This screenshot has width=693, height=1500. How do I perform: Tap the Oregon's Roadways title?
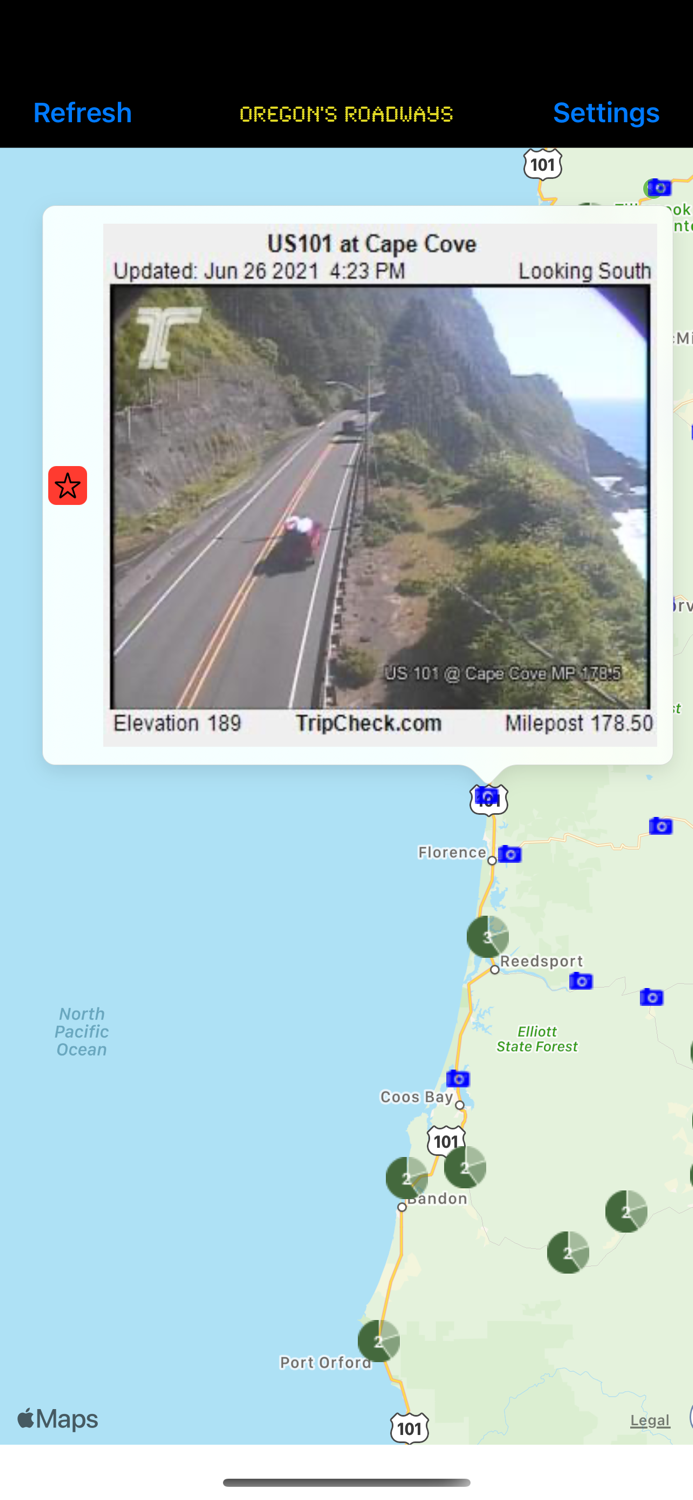(x=346, y=113)
